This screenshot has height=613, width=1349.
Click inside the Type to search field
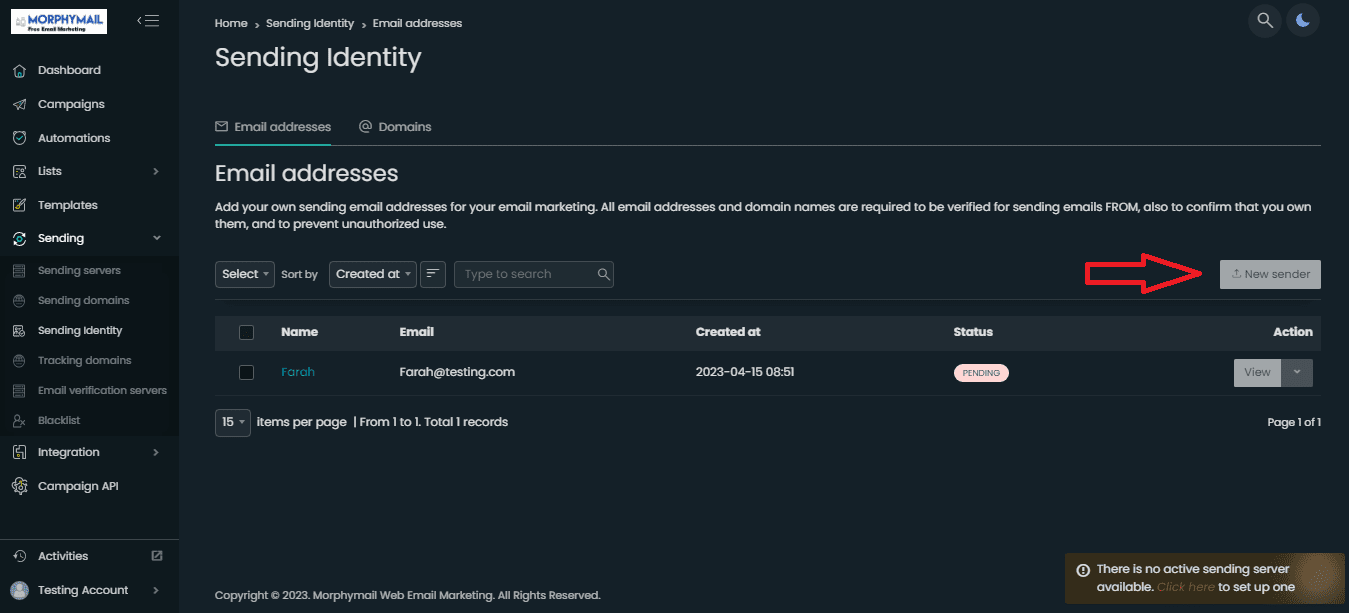pyautogui.click(x=524, y=274)
